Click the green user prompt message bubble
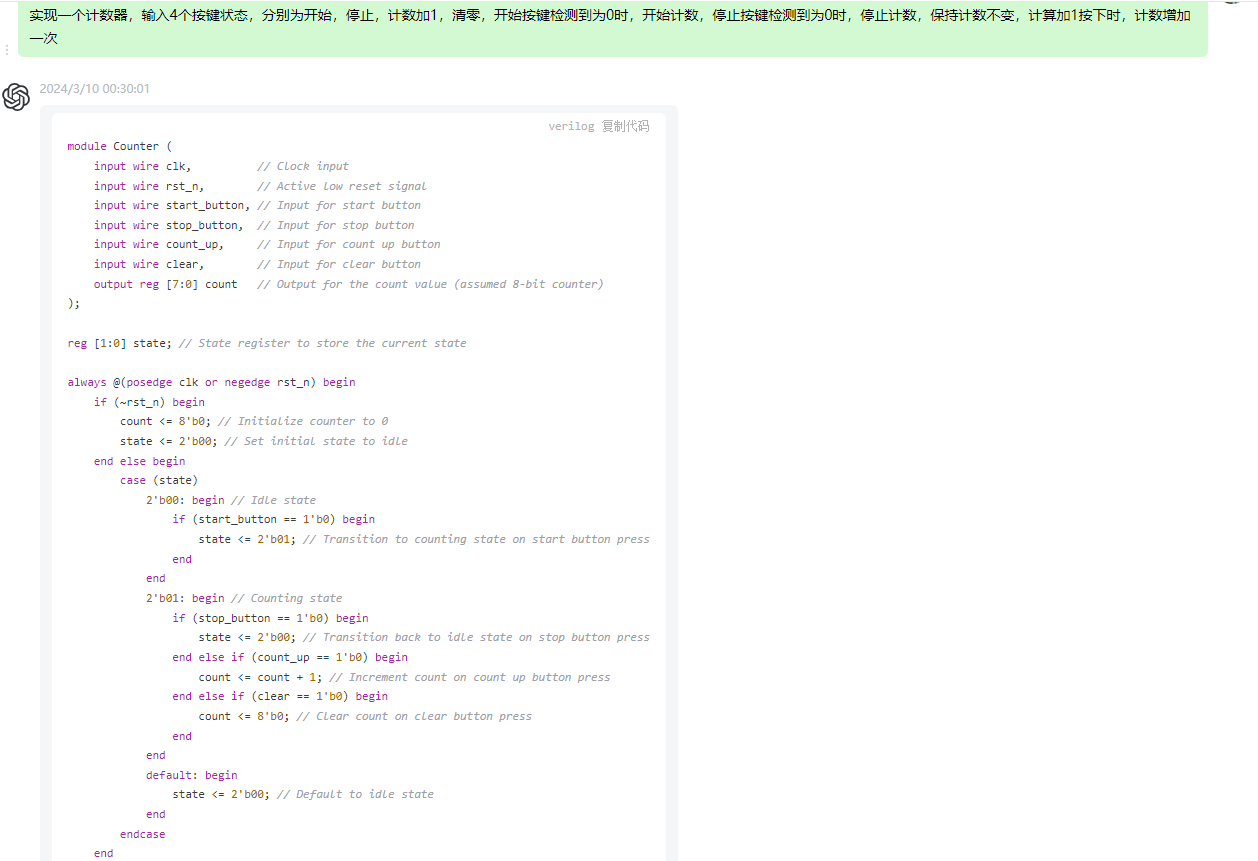The width and height of the screenshot is (1258, 861). pyautogui.click(x=610, y=27)
